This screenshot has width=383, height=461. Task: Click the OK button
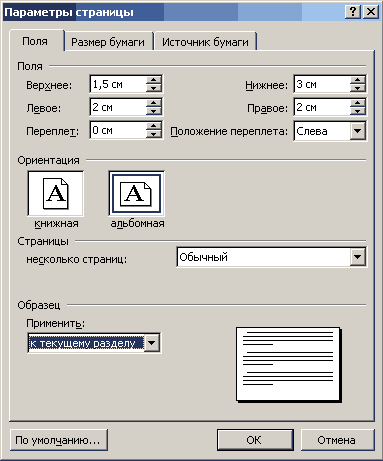pos(255,440)
